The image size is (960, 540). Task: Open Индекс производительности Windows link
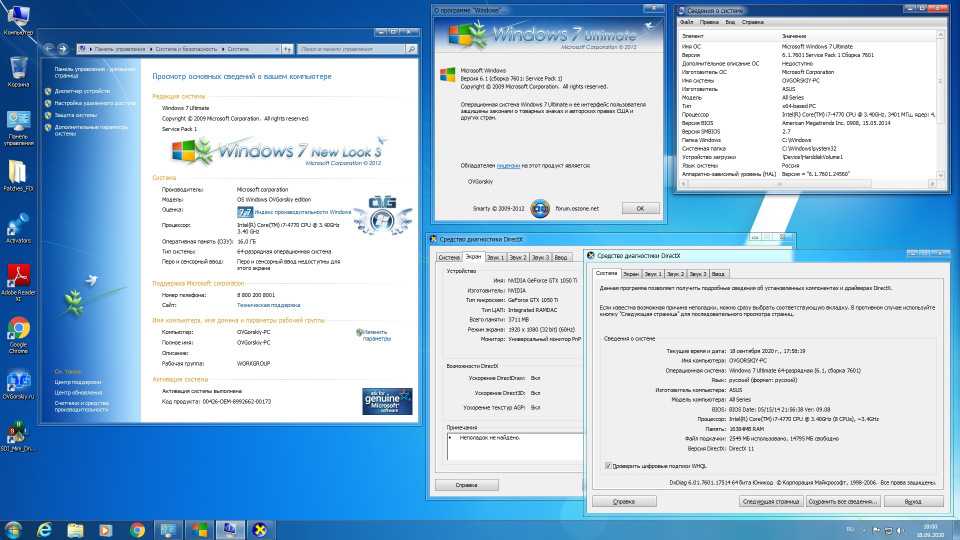click(303, 212)
